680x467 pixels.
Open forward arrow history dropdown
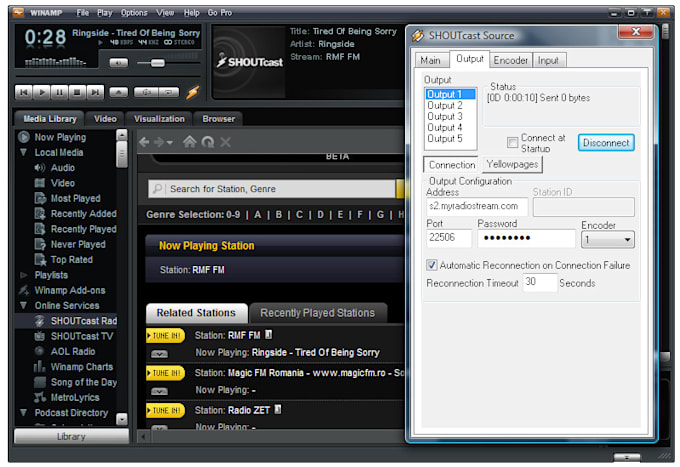170,142
